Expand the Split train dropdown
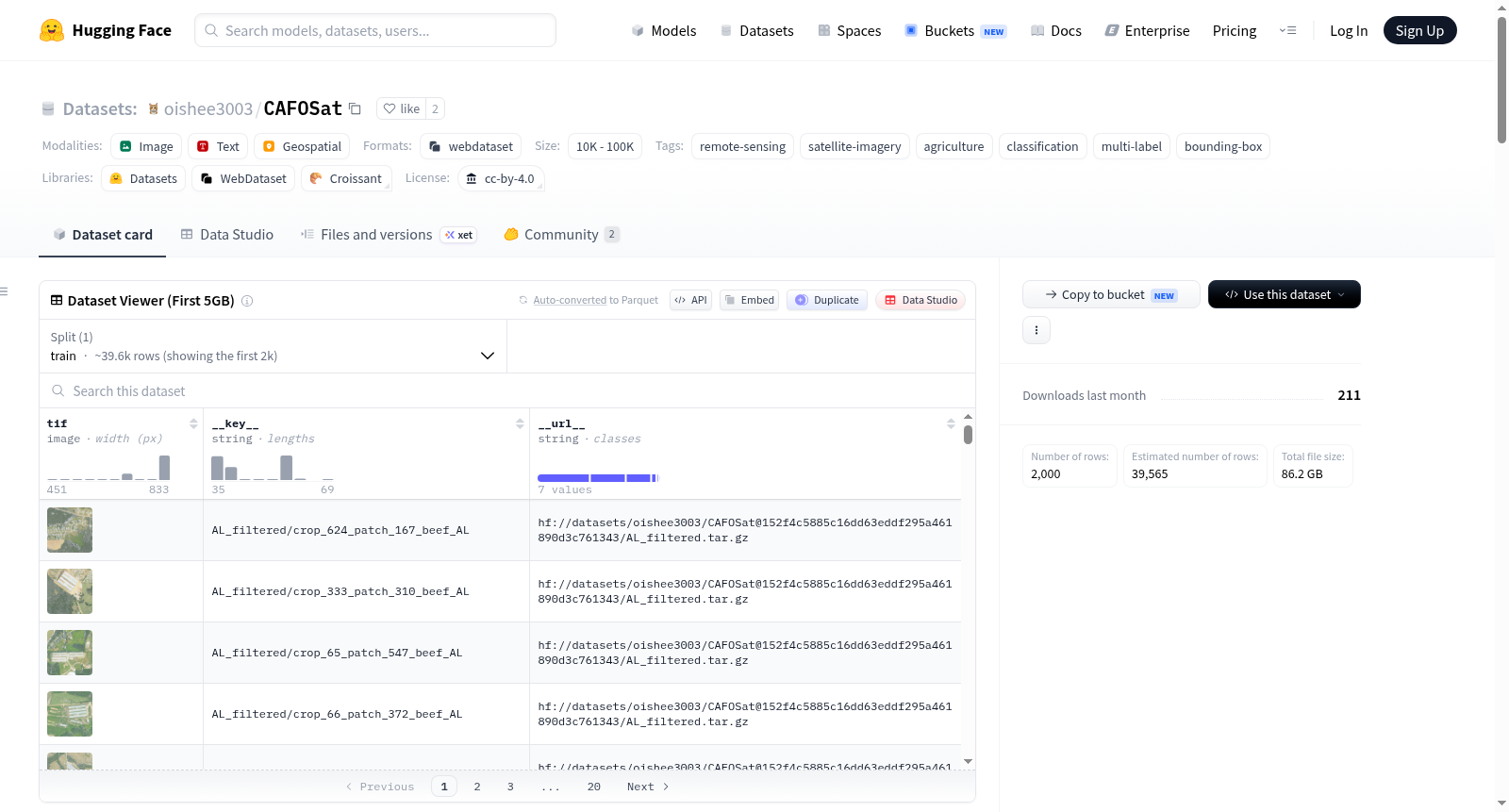Viewport: 1509px width, 812px height. (274, 346)
